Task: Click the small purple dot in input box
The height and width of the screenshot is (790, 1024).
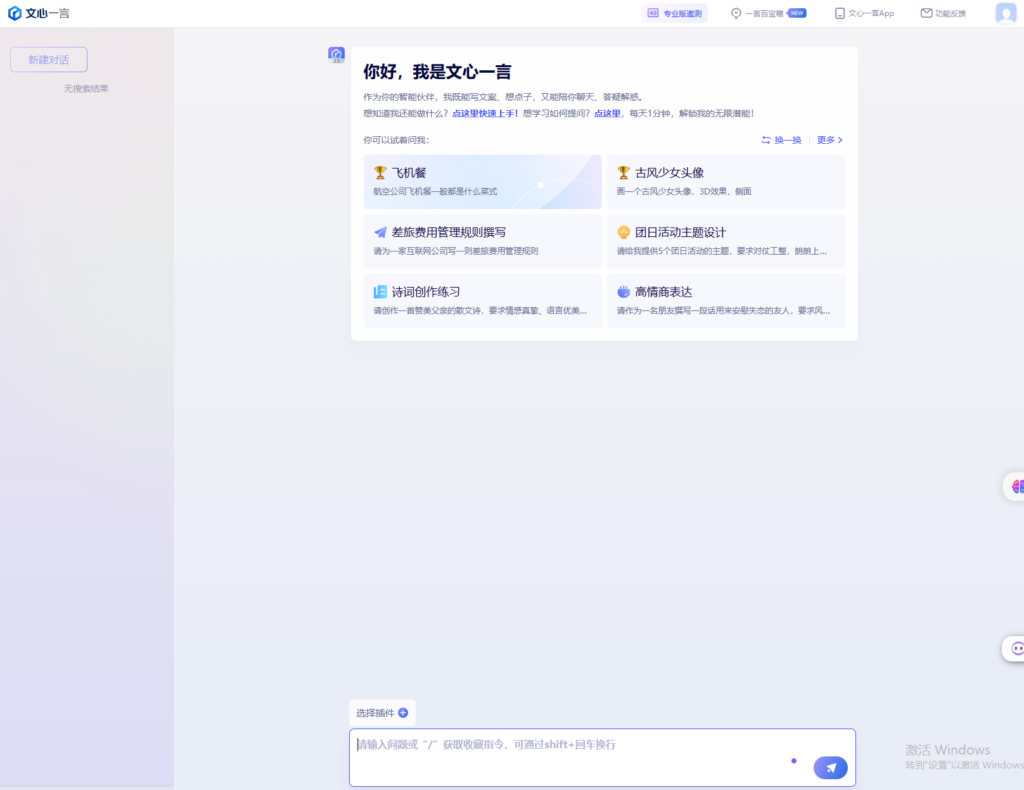Action: point(793,761)
